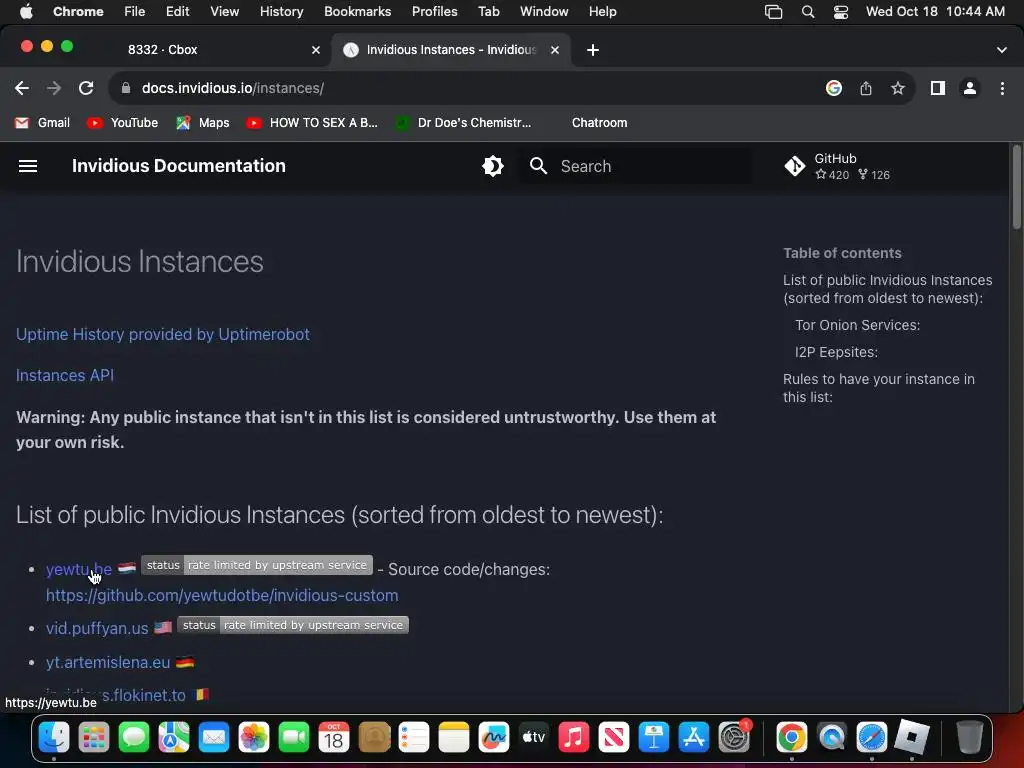Open Gmail bookmark
The image size is (1024, 768).
point(42,123)
